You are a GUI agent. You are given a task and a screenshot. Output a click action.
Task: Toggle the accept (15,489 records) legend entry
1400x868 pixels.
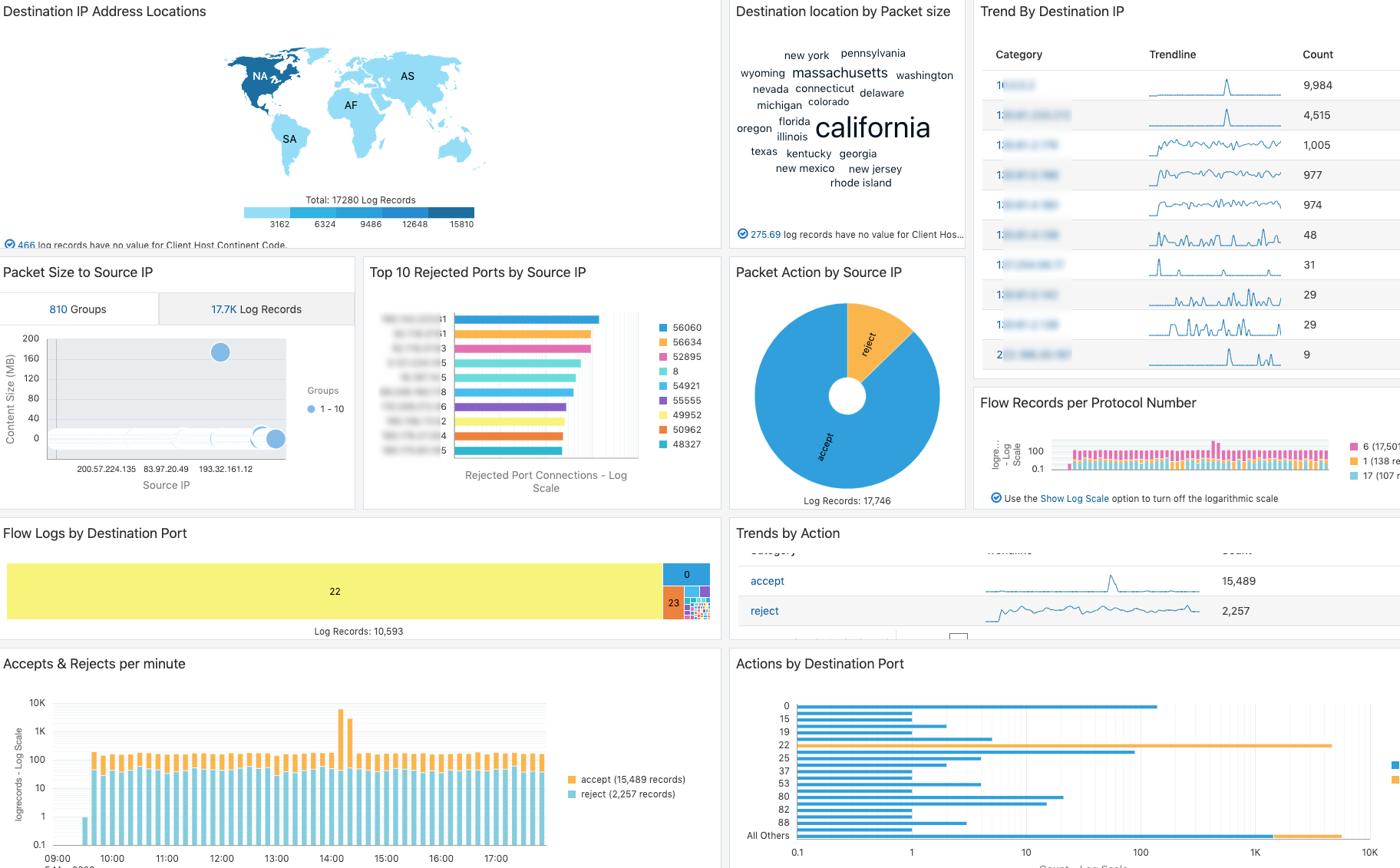573,779
